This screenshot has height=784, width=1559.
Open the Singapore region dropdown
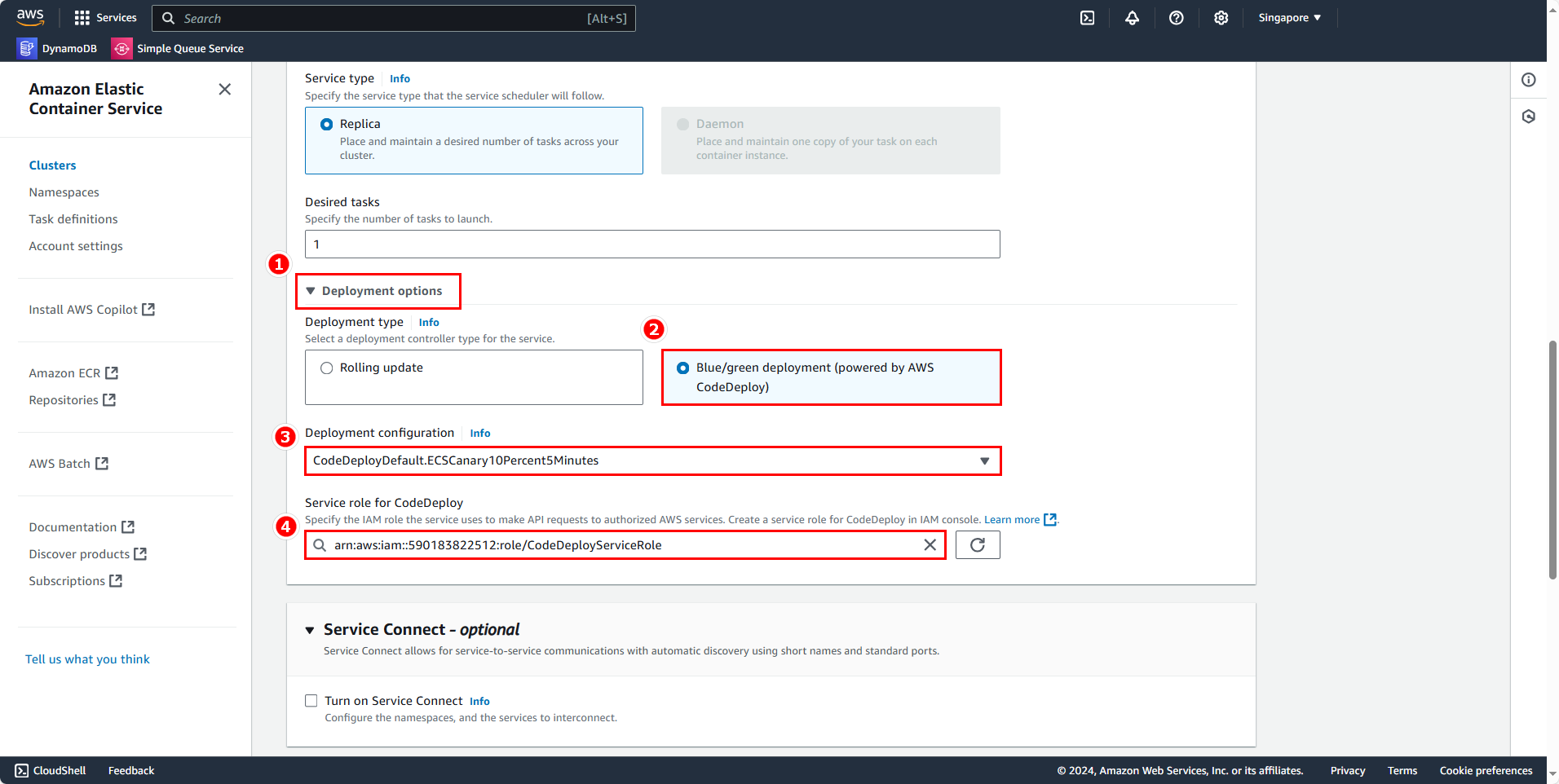click(1289, 18)
